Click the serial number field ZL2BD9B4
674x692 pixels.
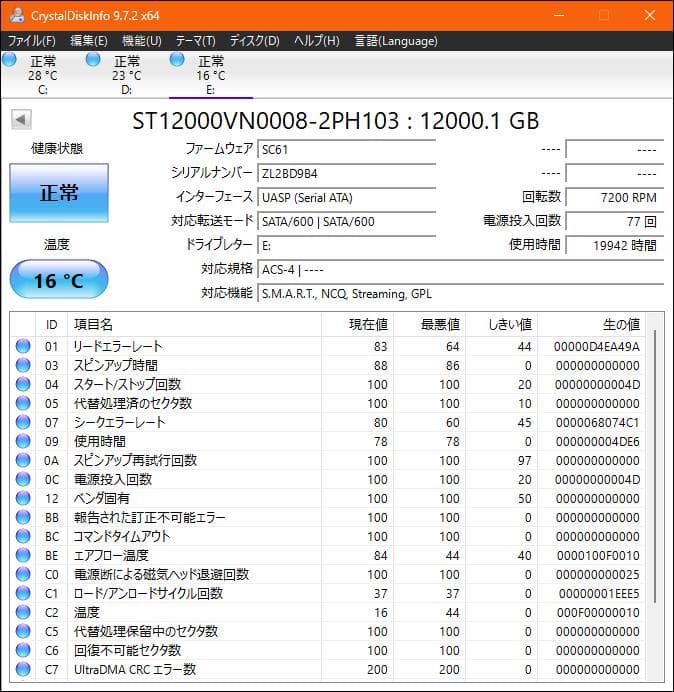[346, 173]
